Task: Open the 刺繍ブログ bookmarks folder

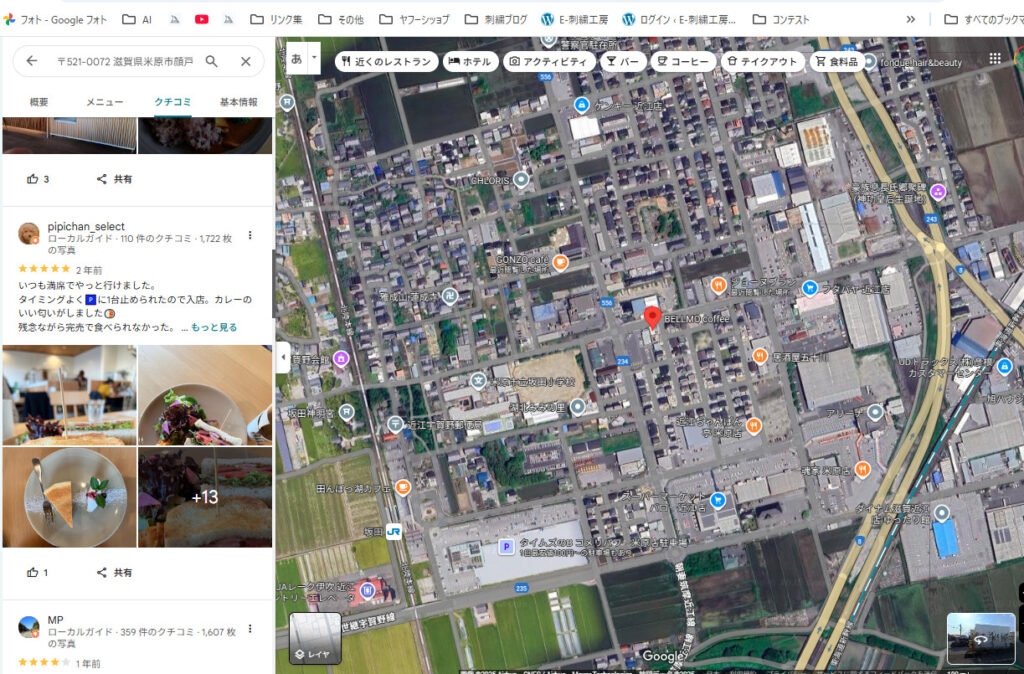Action: (x=496, y=20)
